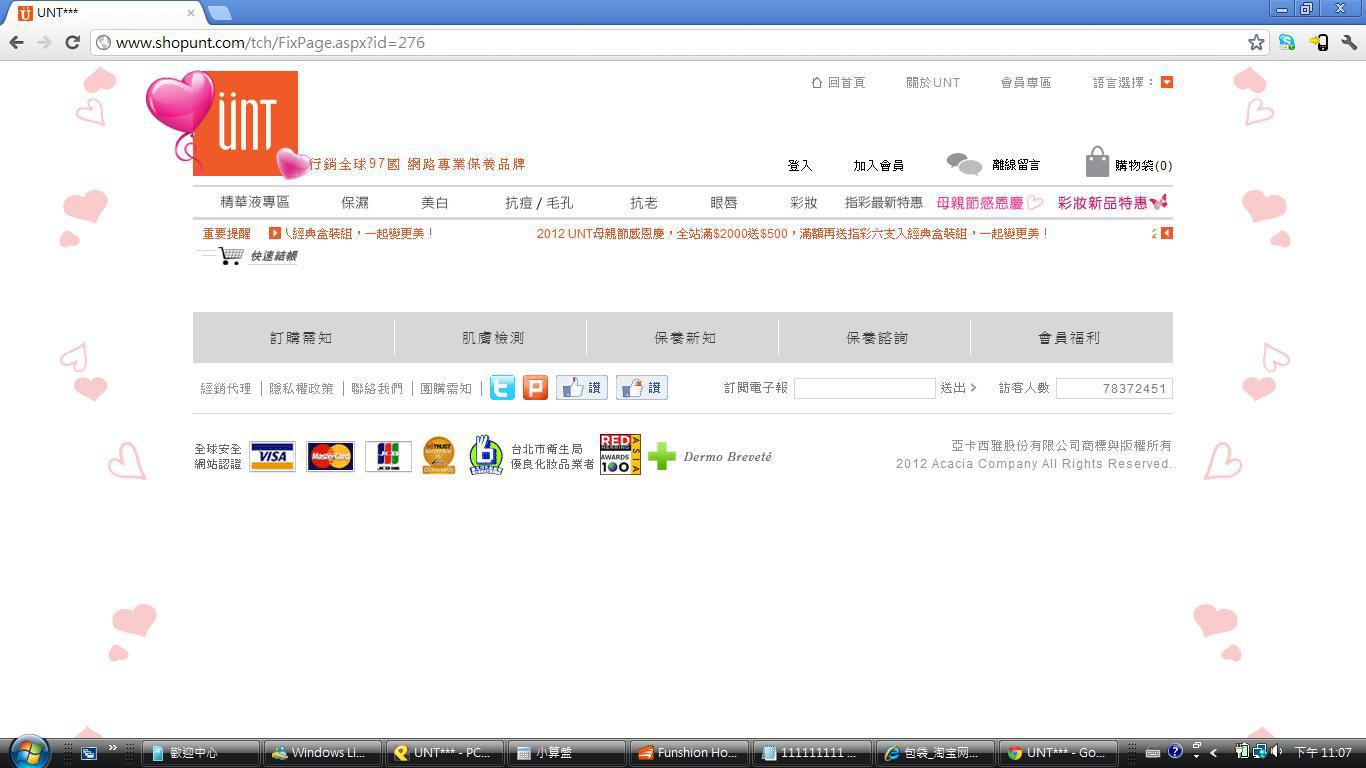Click the Skype extension icon in toolbar
This screenshot has width=1366, height=768.
click(1287, 42)
